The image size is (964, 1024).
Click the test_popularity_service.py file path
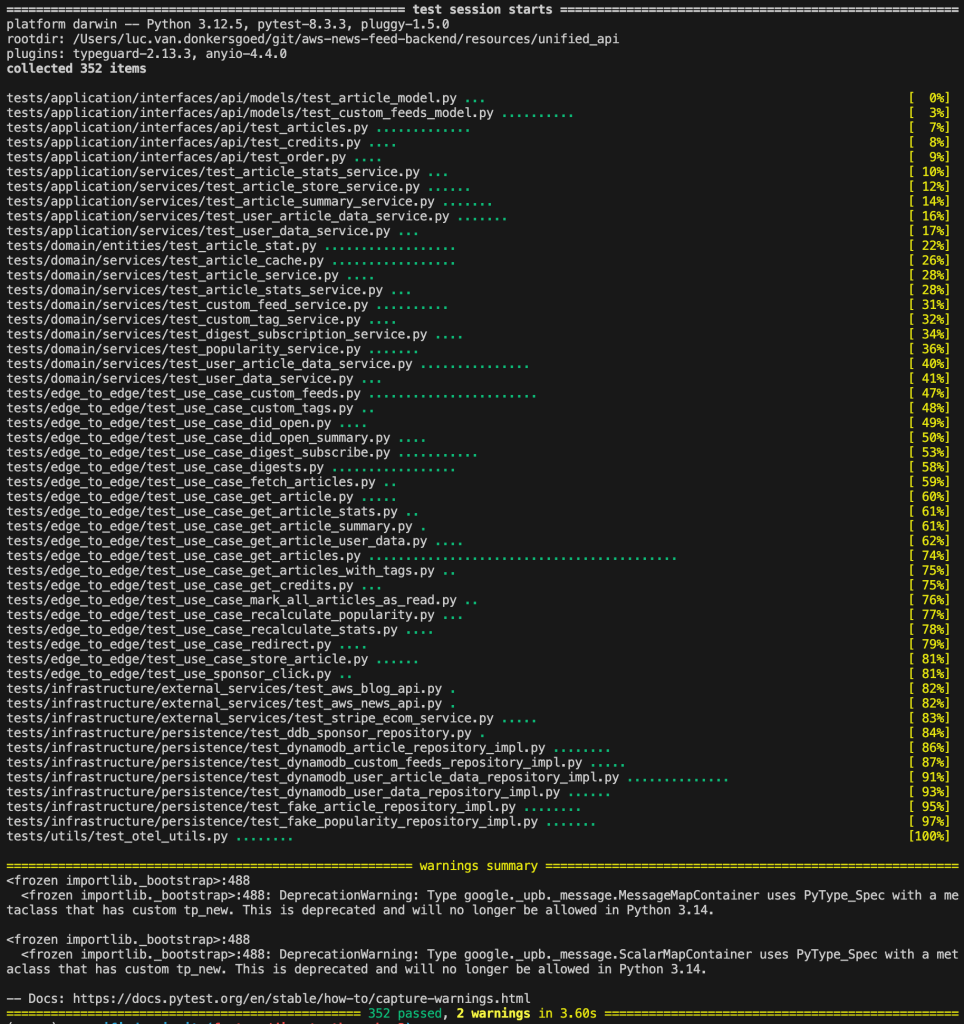(x=183, y=349)
